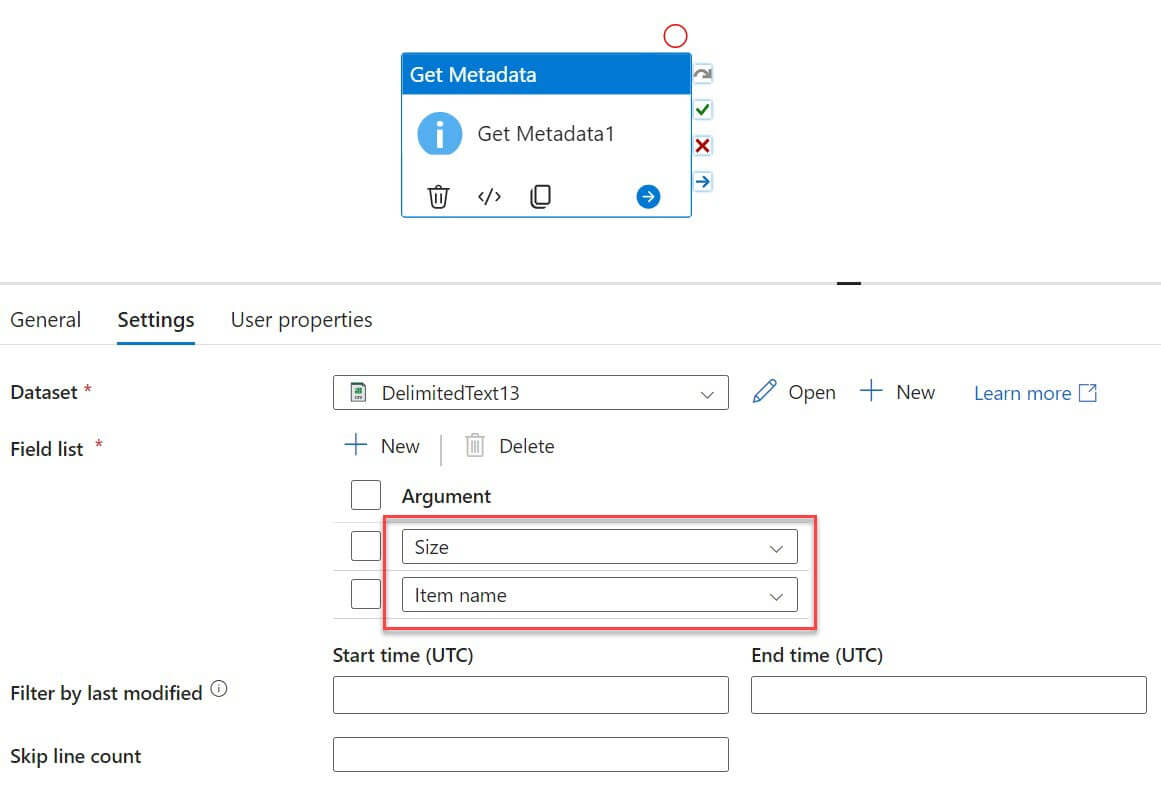Image resolution: width=1161 pixels, height=796 pixels.
Task: View activity source code icon
Action: point(489,196)
